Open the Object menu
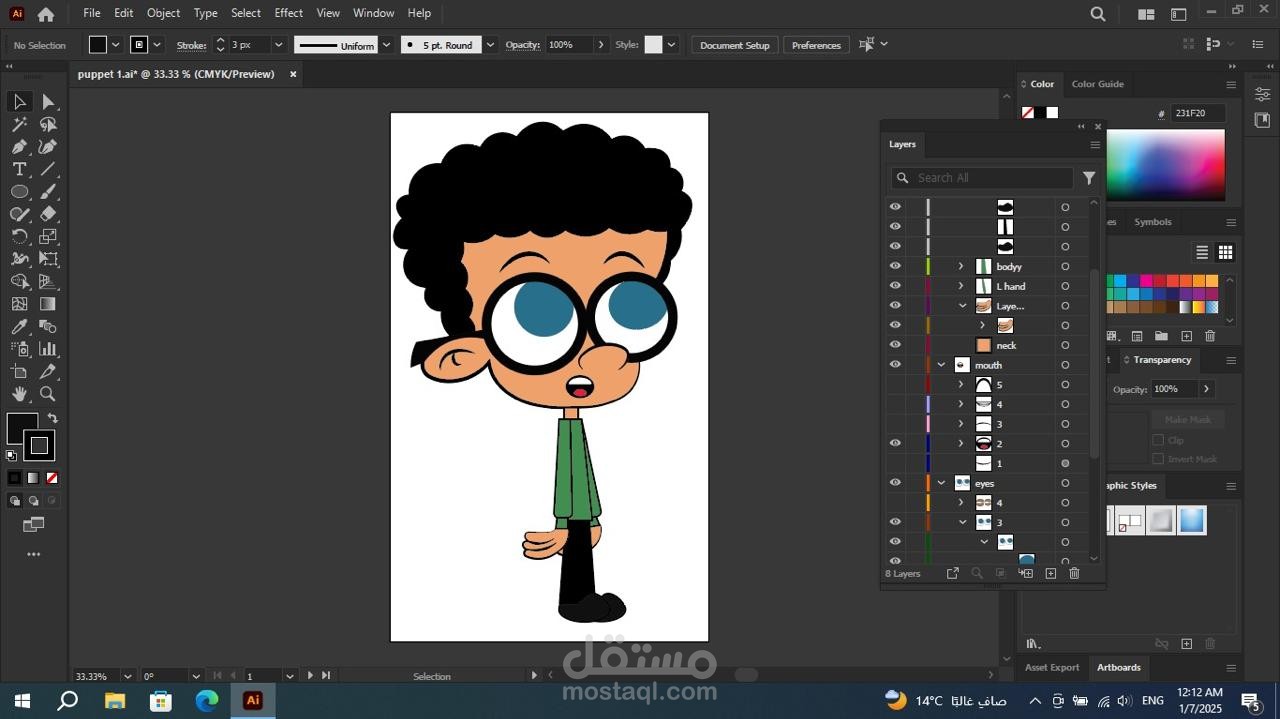This screenshot has height=719, width=1280. pos(163,13)
